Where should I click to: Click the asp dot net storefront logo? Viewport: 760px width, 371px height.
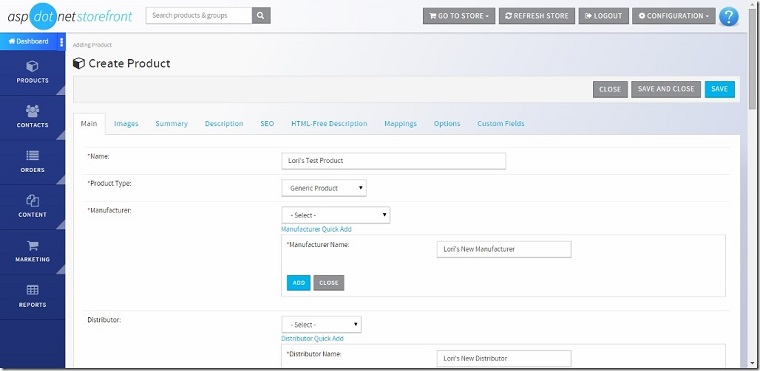point(70,16)
